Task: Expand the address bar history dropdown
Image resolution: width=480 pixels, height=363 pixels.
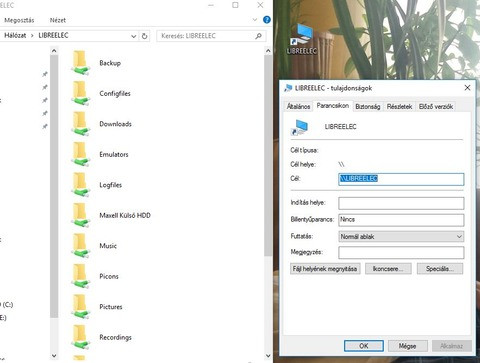Action: (133, 36)
